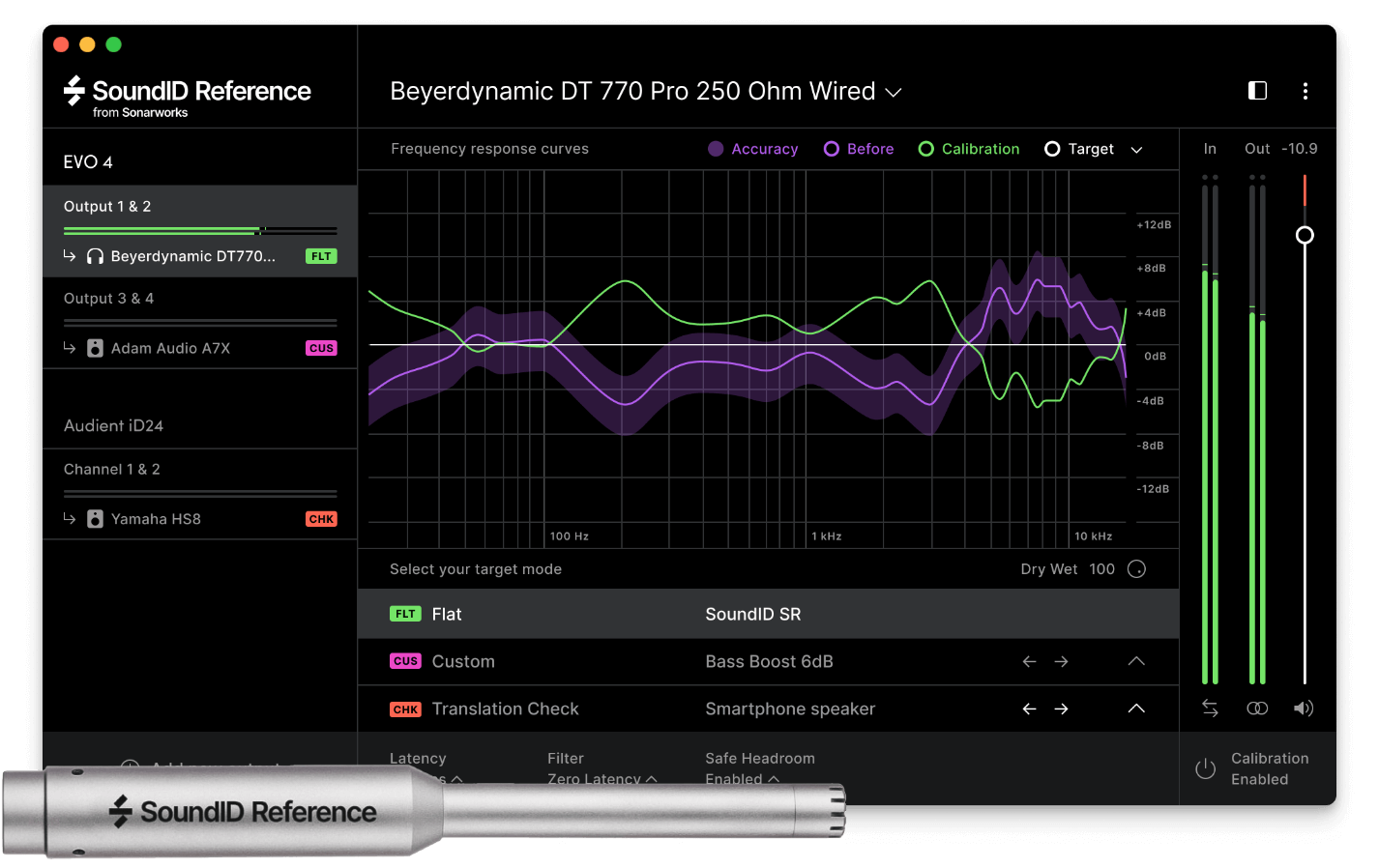This screenshot has width=1379, height=868.
Task: Toggle the sidebar panel icon in the header
Action: coord(1257,90)
